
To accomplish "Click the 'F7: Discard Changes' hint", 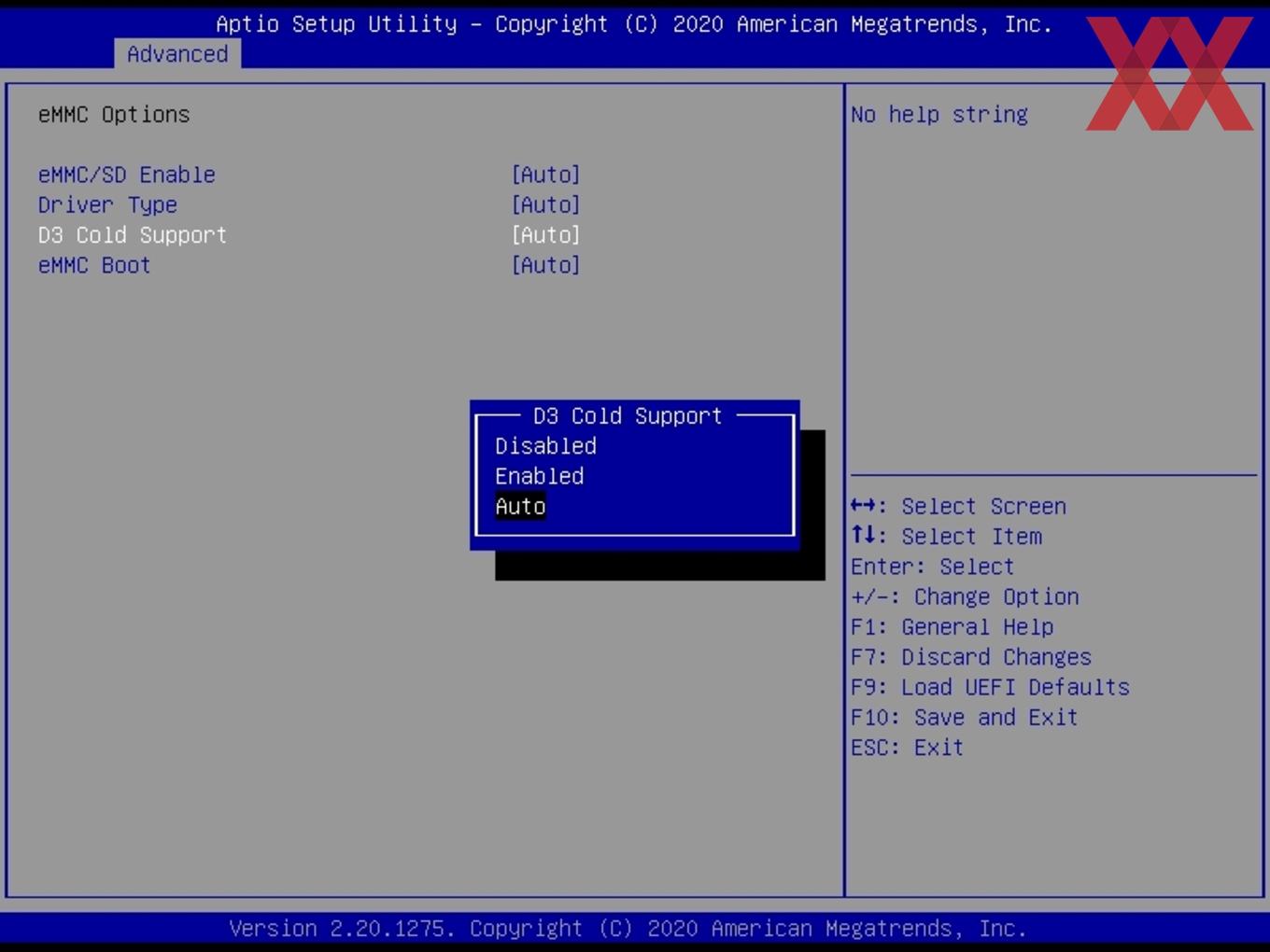I will click(x=971, y=657).
